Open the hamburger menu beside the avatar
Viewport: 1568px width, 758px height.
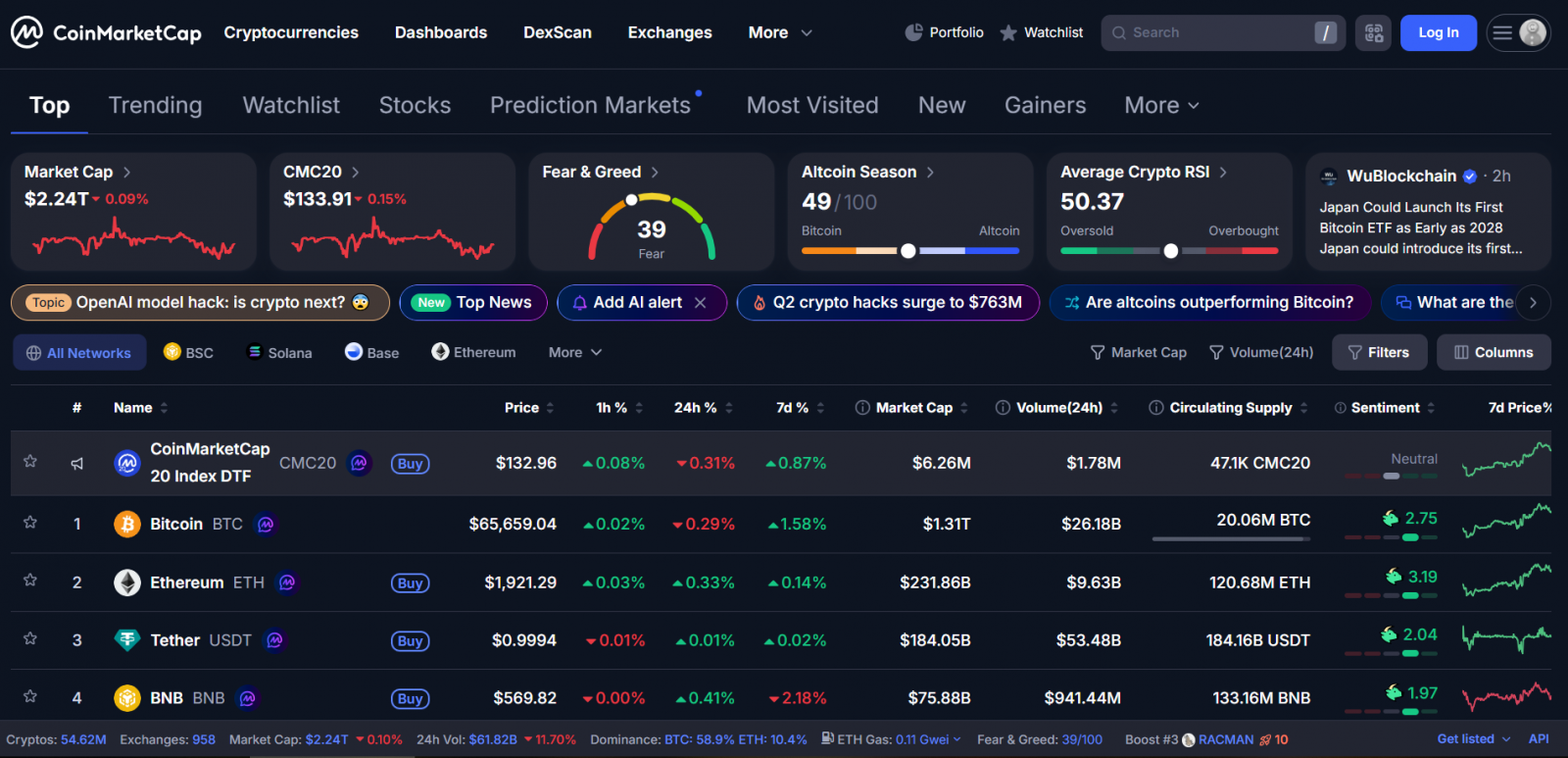coord(1501,33)
